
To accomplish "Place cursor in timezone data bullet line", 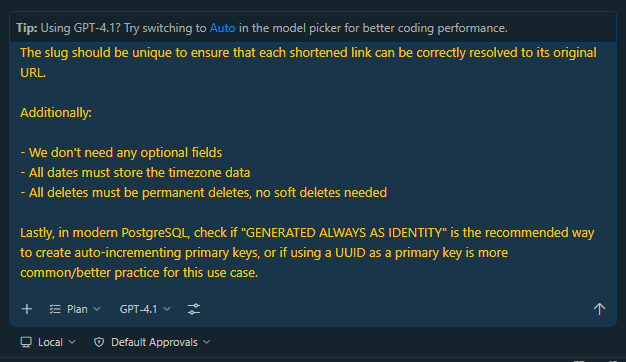I will (x=135, y=172).
